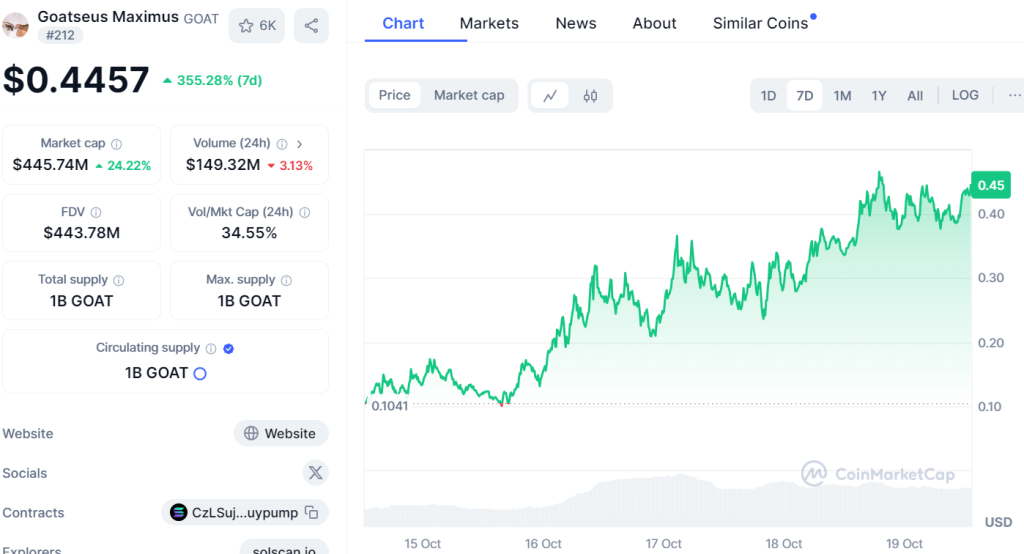Click the blue verified checkmark badge
The height and width of the screenshot is (554, 1024).
(x=229, y=349)
